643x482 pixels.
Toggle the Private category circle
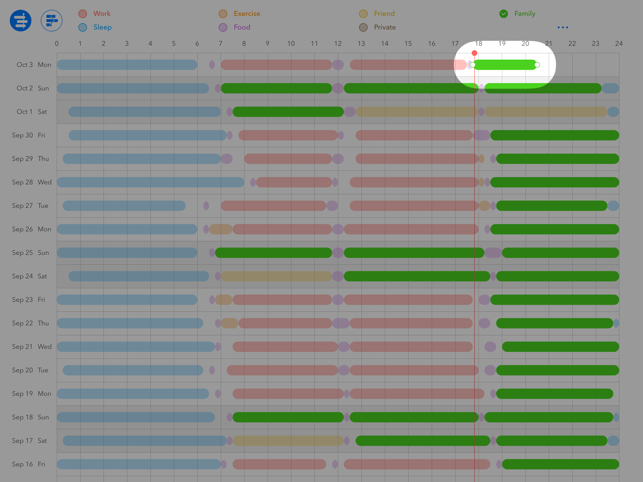pyautogui.click(x=364, y=28)
